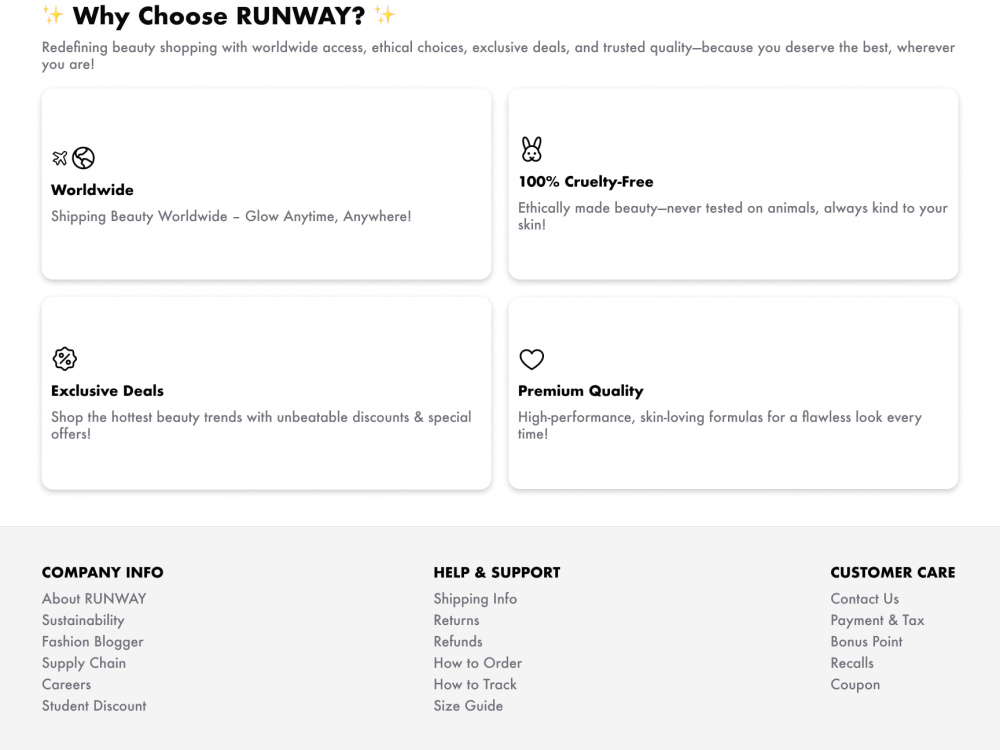
Task: Open How to Track link
Action: pos(475,684)
